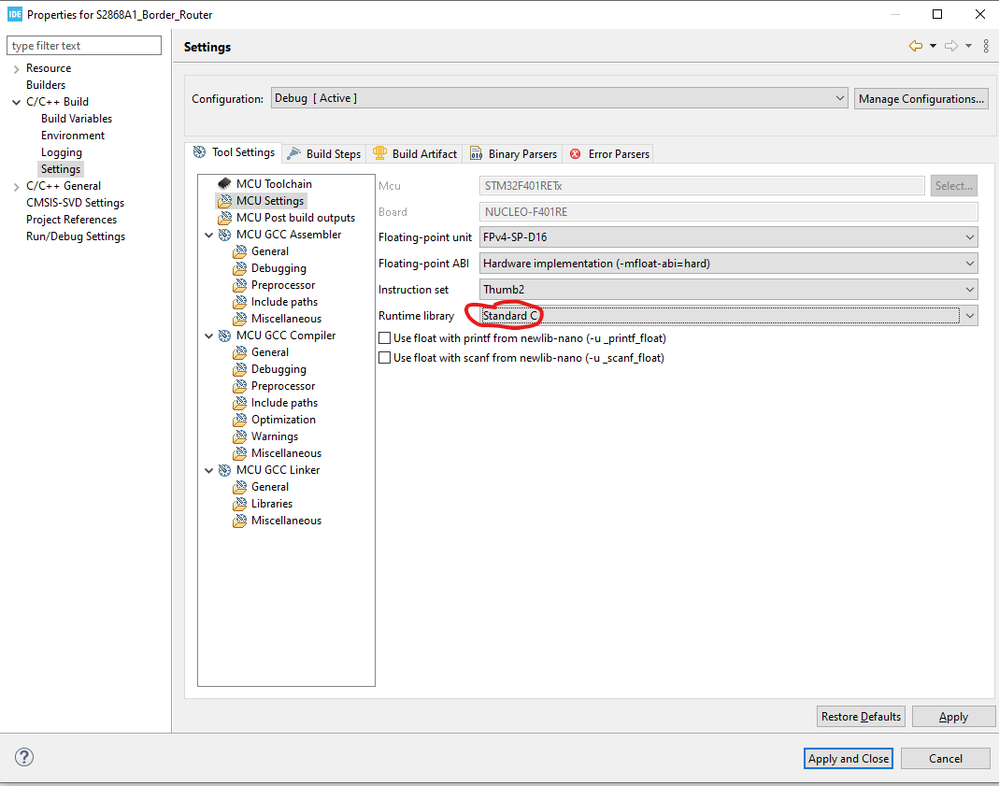Switch to the Build Artifact tab
This screenshot has height=786, width=999.
(415, 154)
